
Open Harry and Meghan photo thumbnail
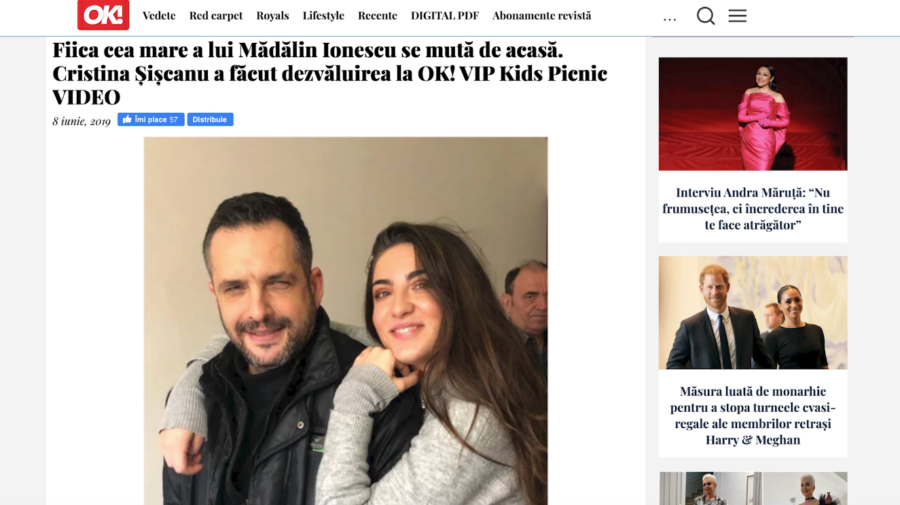coord(752,313)
